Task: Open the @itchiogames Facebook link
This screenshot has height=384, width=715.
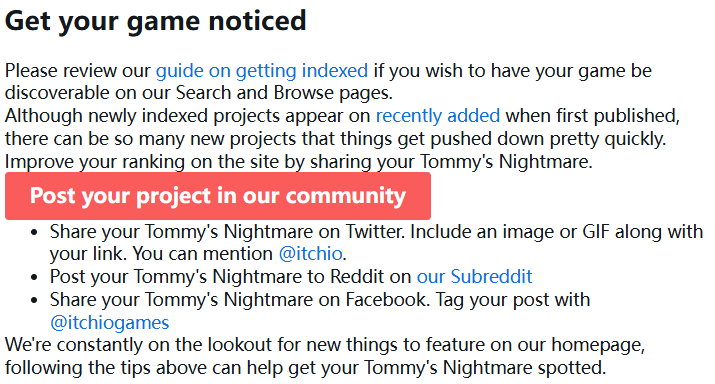Action: 110,323
